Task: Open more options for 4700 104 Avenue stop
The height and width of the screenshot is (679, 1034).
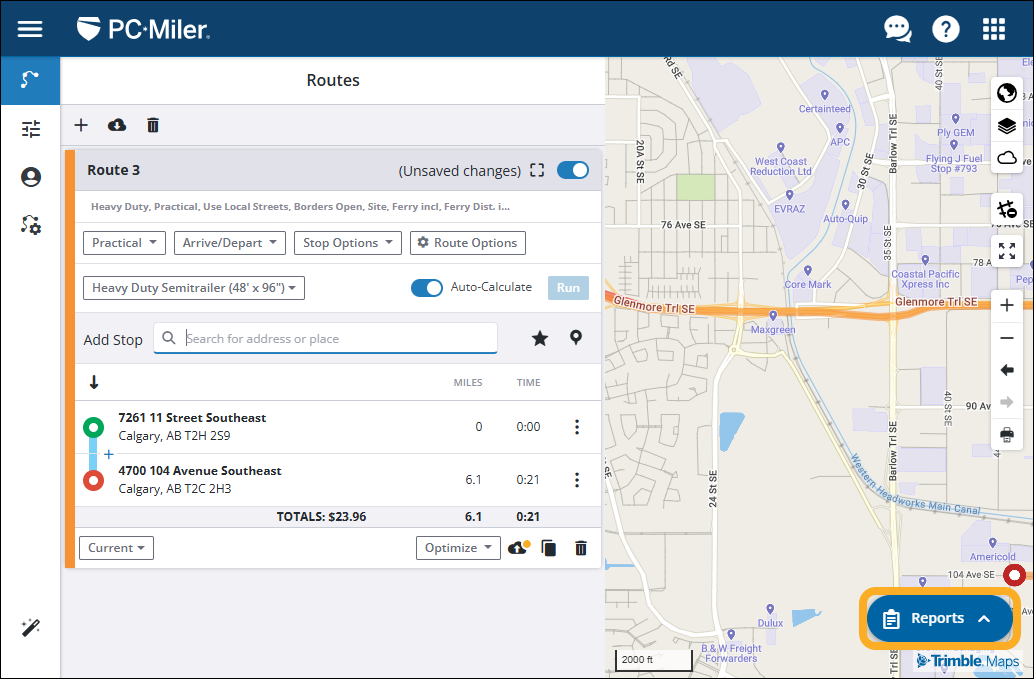Action: [x=577, y=480]
